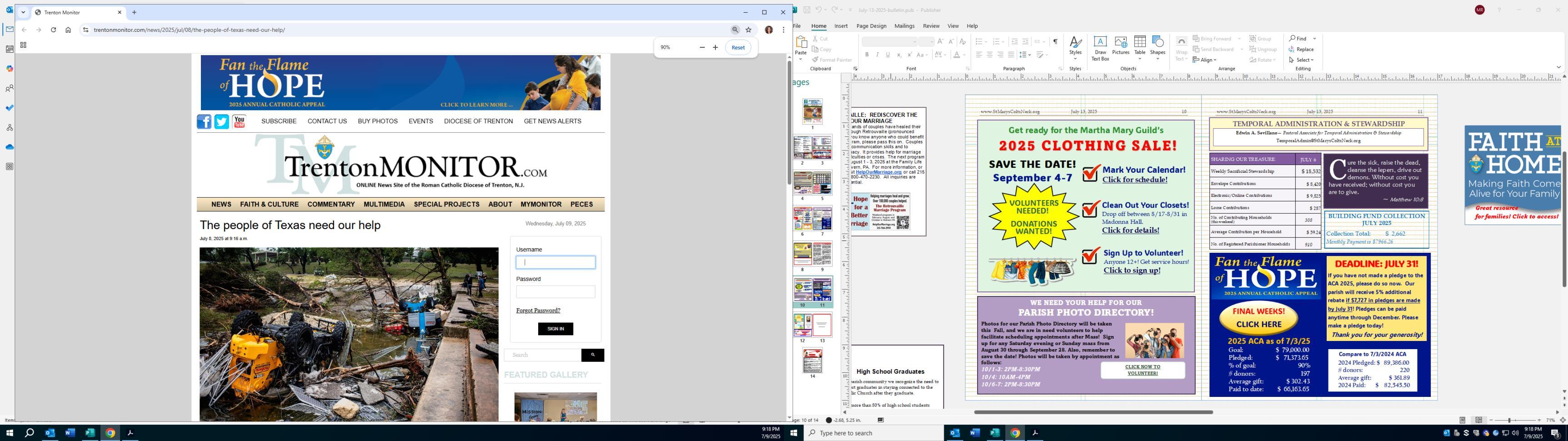This screenshot has height=441, width=1568.
Task: Open Trenton Monitor's YouTube channel icon
Action: (x=239, y=122)
